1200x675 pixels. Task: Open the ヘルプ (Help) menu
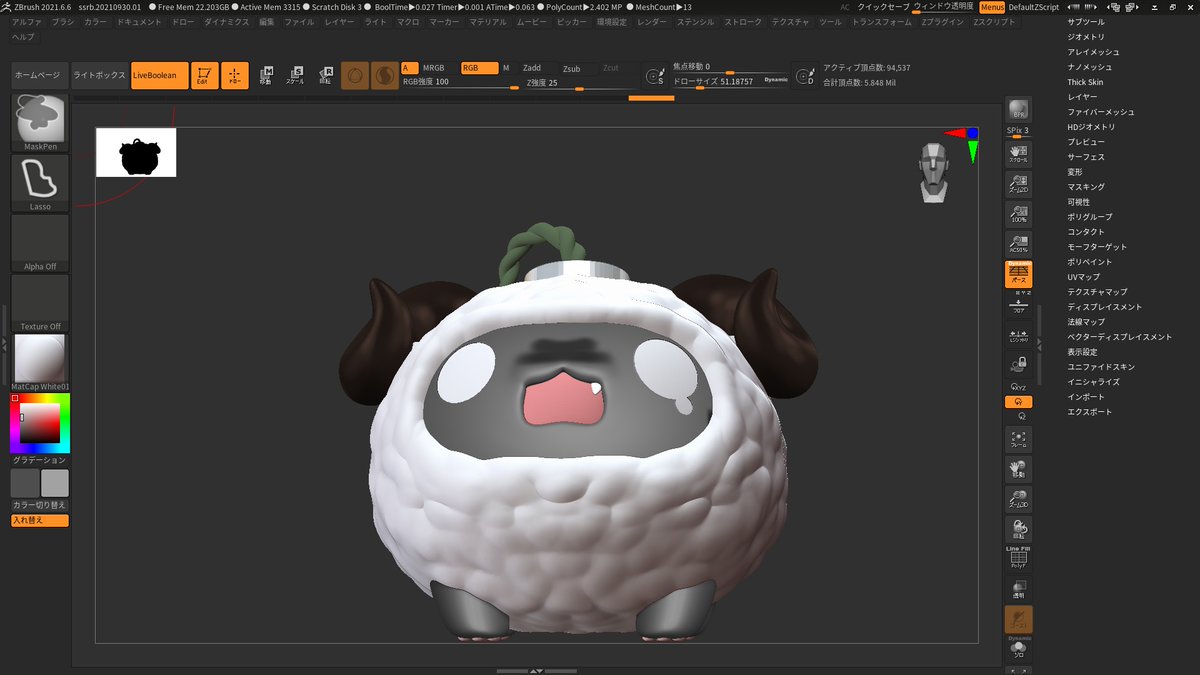tap(22, 36)
